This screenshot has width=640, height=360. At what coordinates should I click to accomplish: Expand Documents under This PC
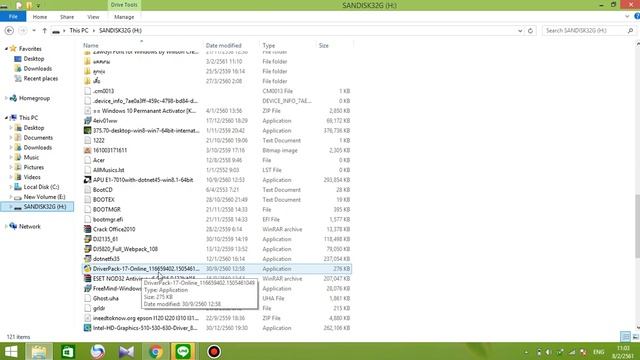tap(11, 138)
